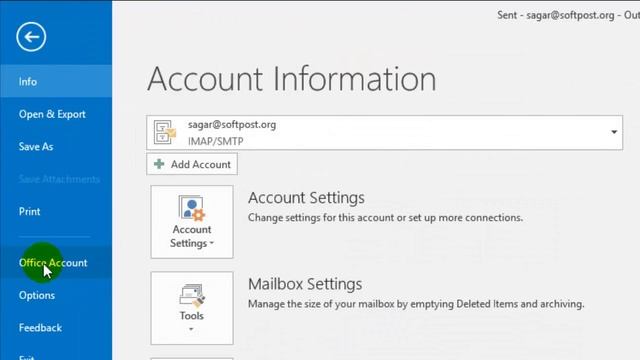This screenshot has width=640, height=360.
Task: Select the sagar@softpost.org account text
Action: click(232, 124)
